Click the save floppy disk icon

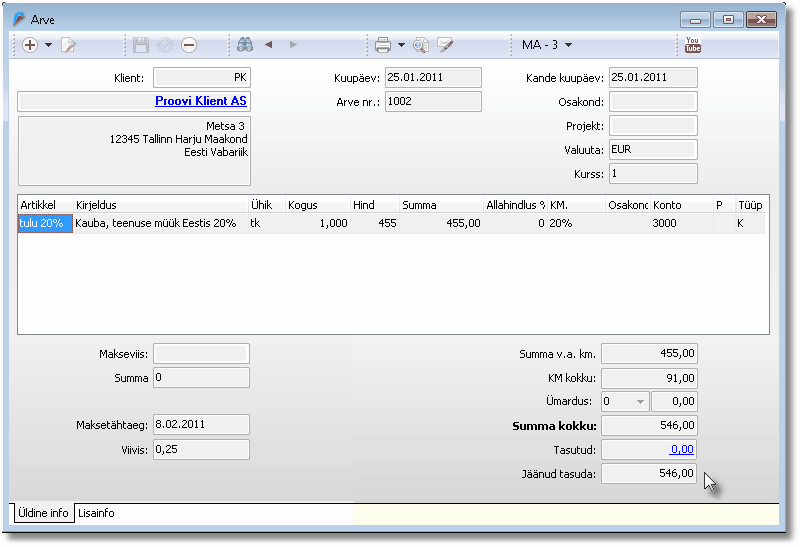tap(141, 45)
